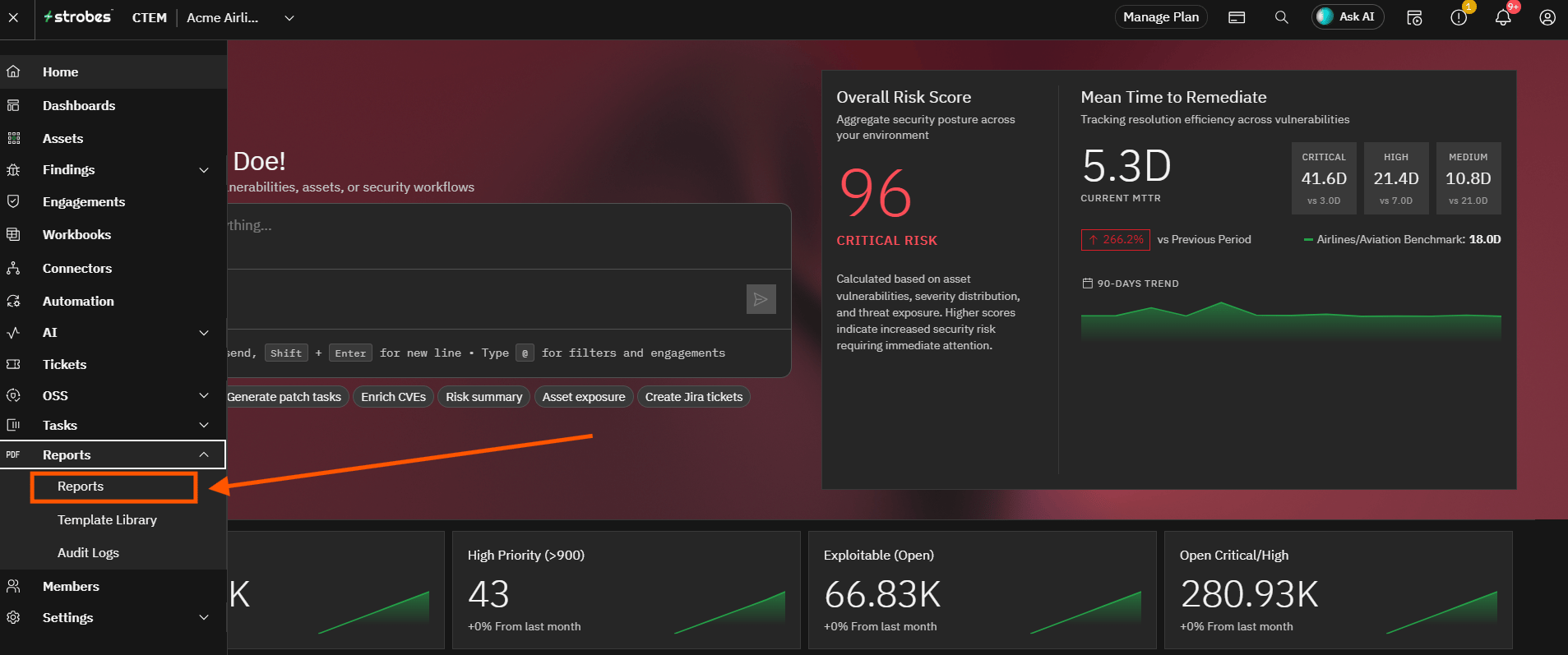Click the Members sidebar icon

pos(13,586)
